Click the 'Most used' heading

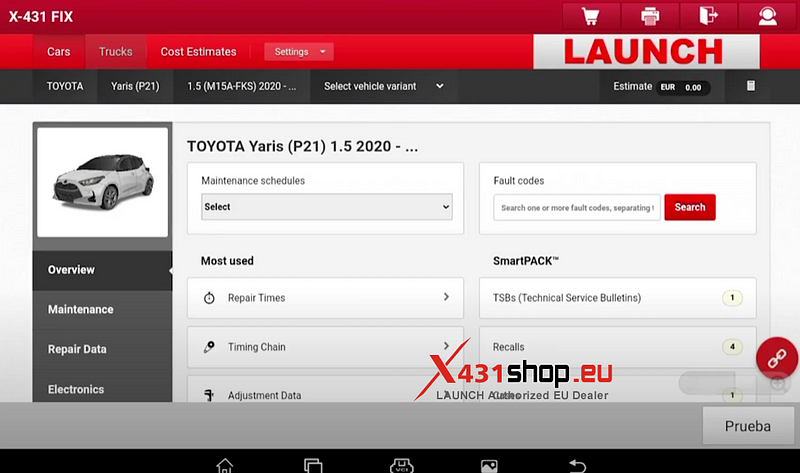click(x=227, y=261)
